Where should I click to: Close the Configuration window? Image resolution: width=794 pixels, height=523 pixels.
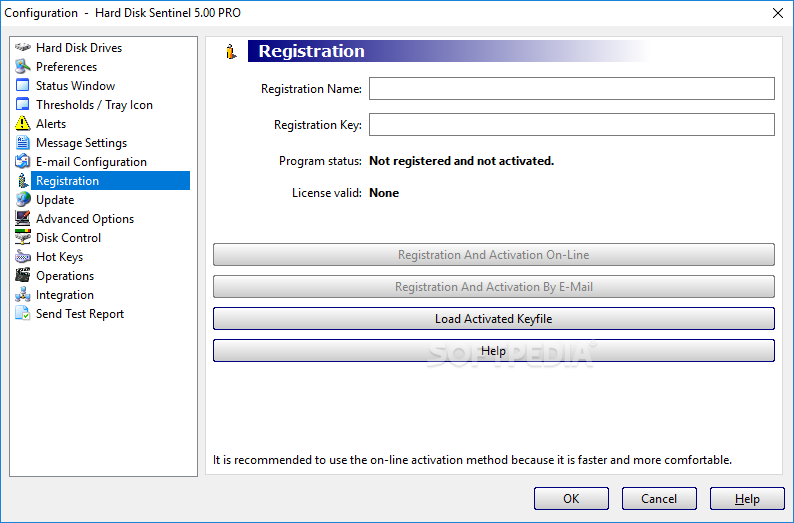778,13
